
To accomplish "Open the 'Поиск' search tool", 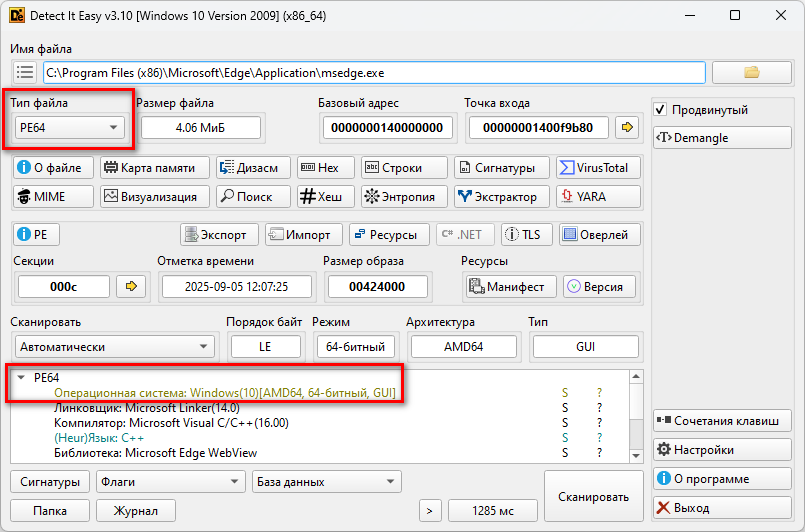I will [x=253, y=196].
